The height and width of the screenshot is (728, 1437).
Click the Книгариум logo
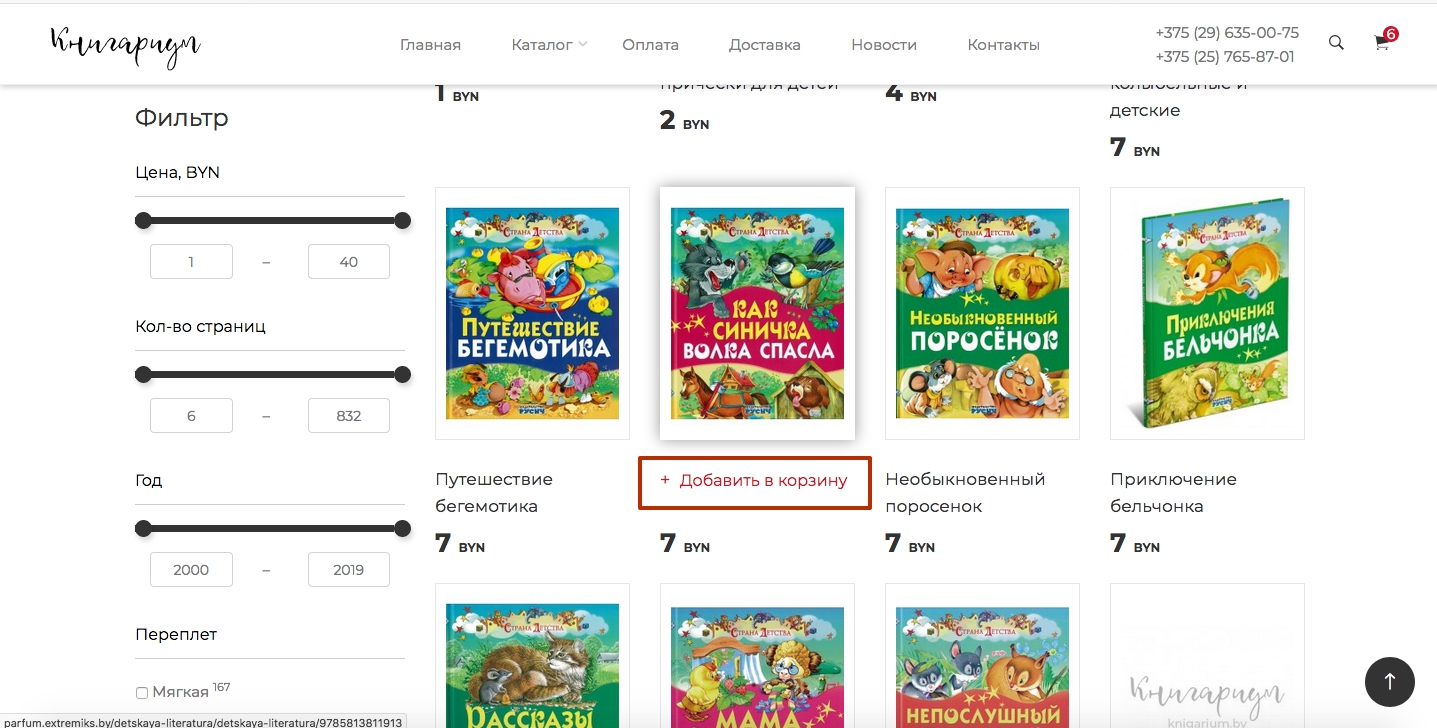pos(126,45)
